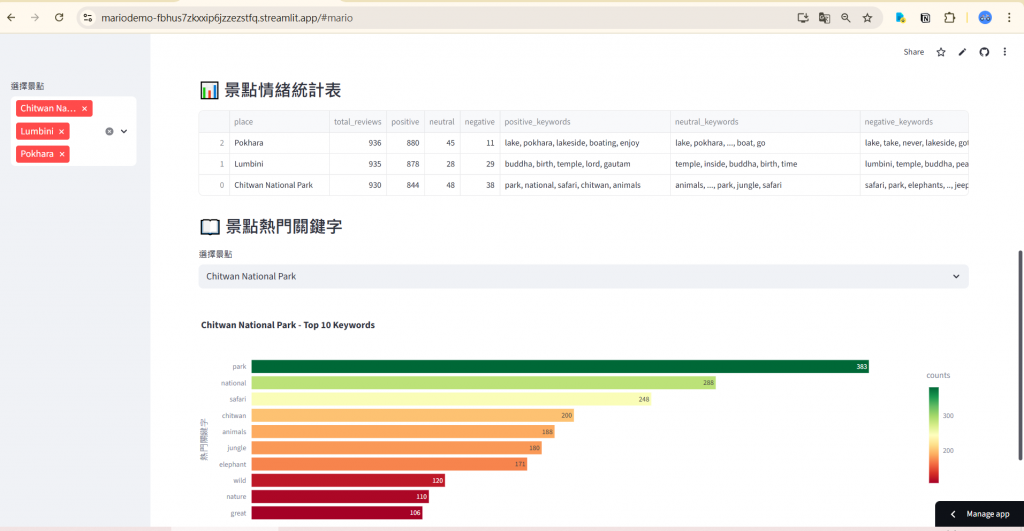Click the wild bar in chart

pyautogui.click(x=348, y=480)
